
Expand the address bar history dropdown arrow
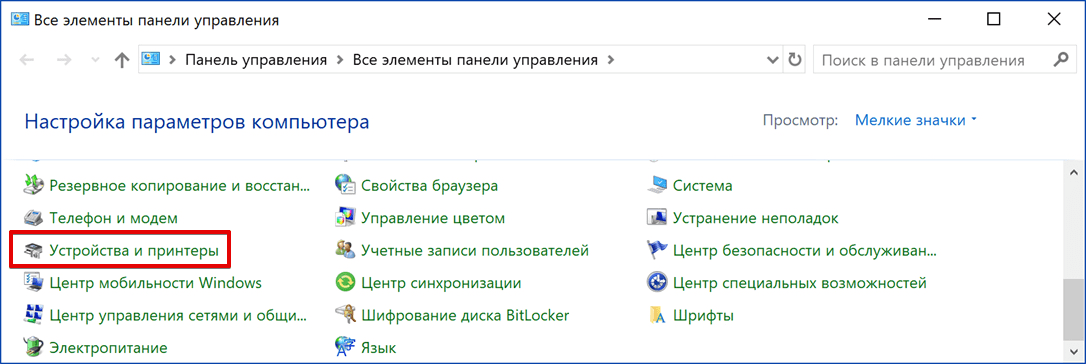click(x=773, y=60)
